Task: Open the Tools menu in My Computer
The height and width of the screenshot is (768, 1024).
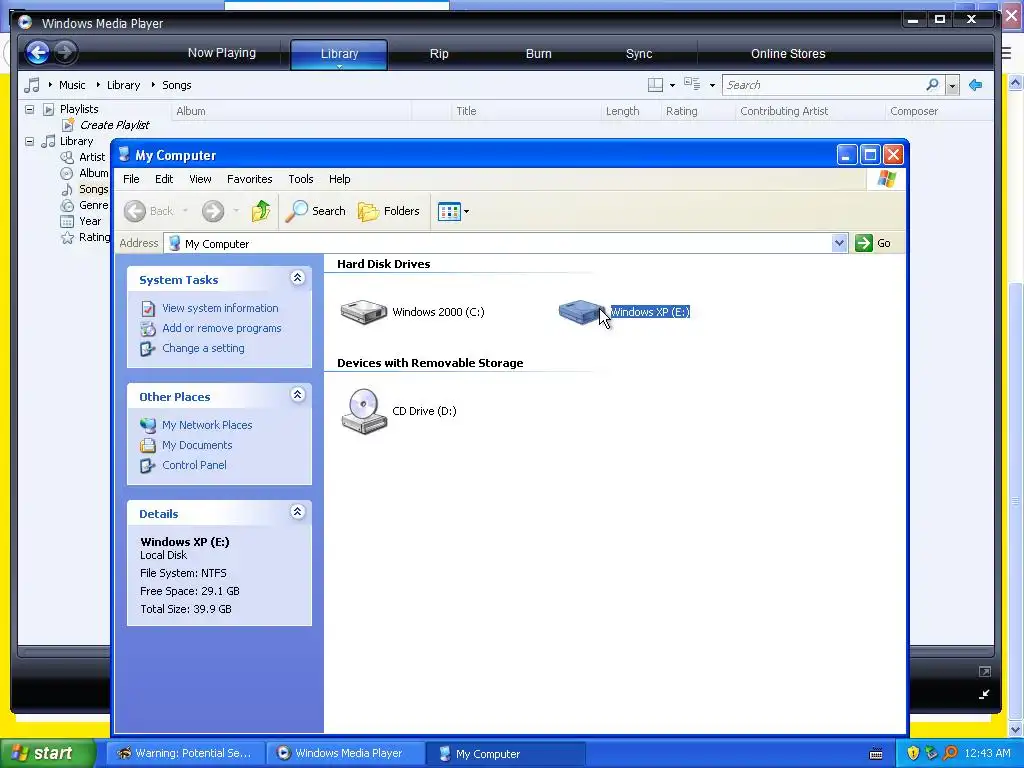Action: click(301, 179)
